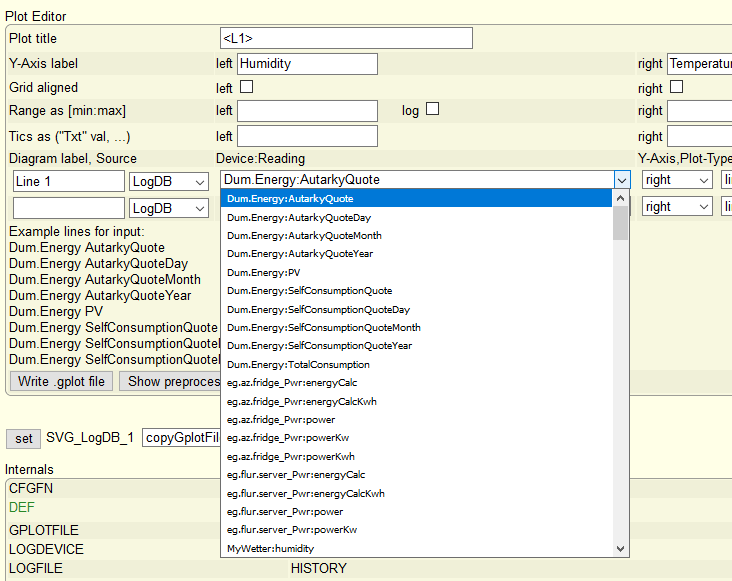Choose Dum.Energy:SelfConsumptionQuoteMonth option

416,328
